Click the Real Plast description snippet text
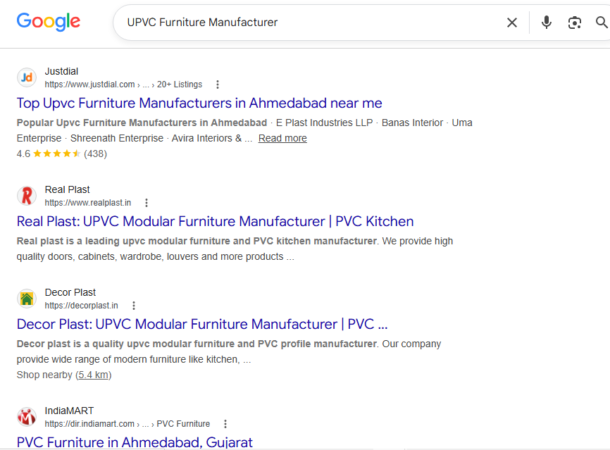 235,249
